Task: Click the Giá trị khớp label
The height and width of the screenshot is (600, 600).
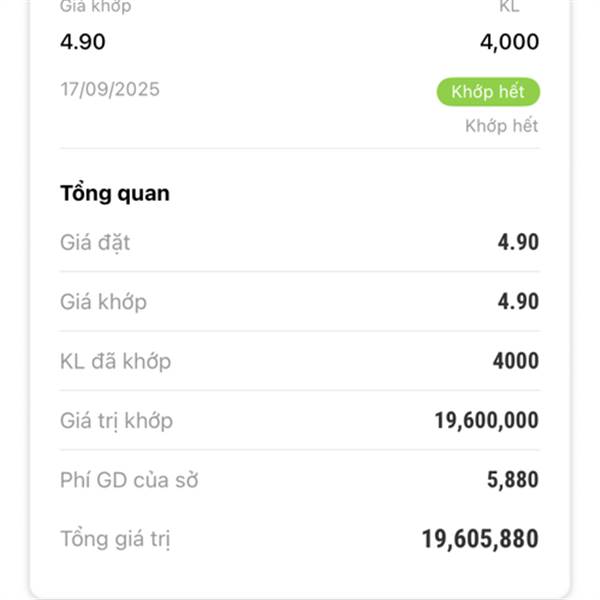Action: (117, 421)
